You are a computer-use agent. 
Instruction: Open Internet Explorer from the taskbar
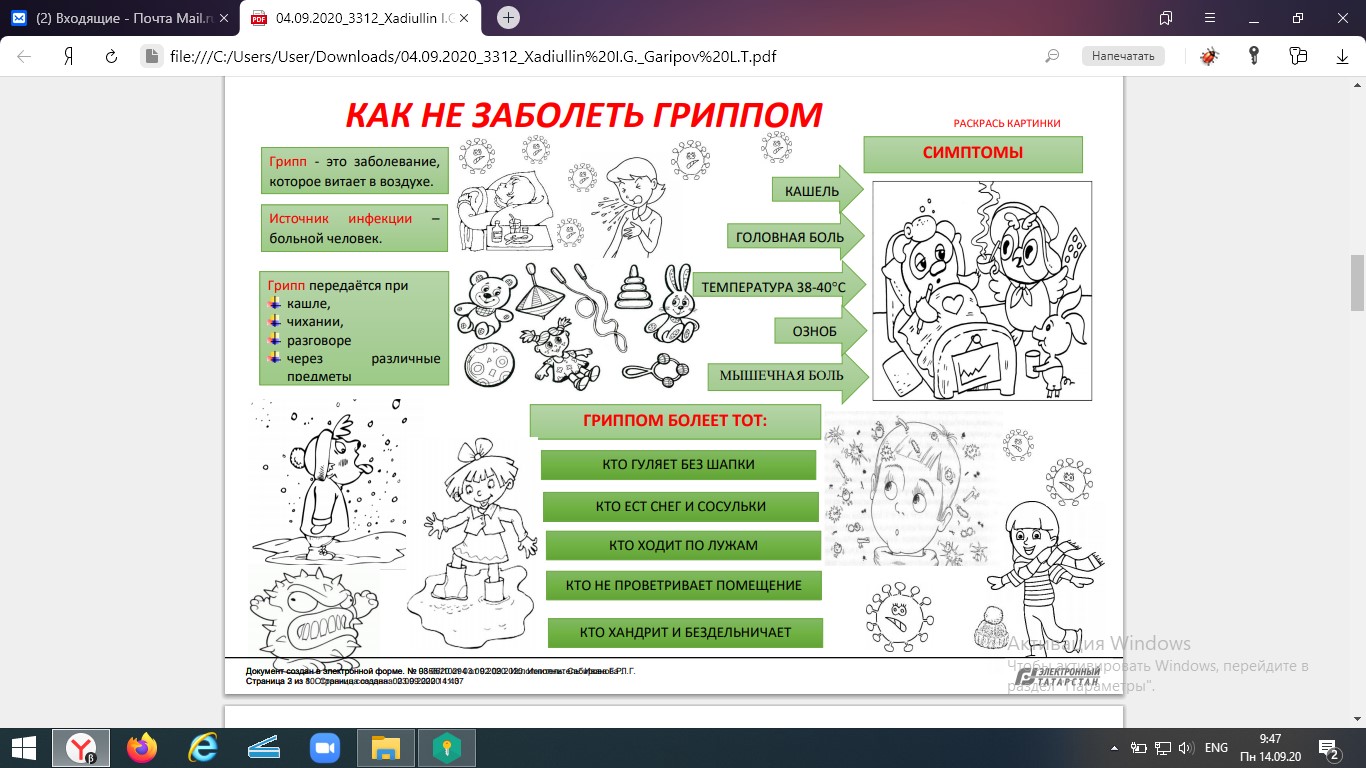coord(203,748)
